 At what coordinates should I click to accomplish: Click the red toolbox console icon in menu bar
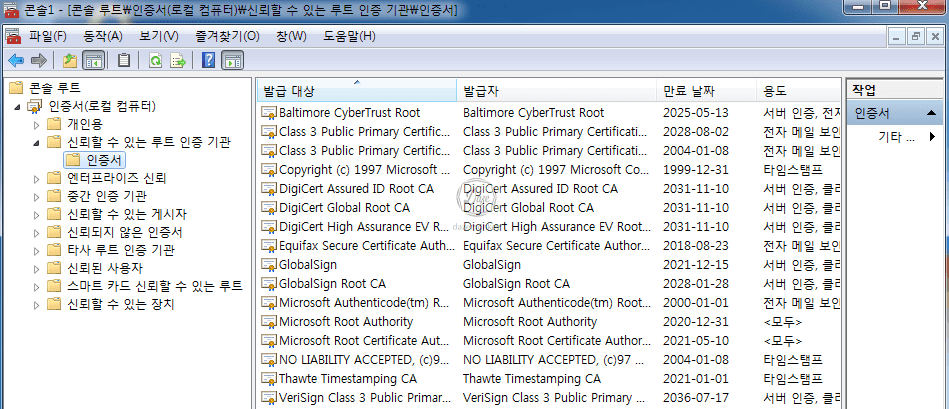13,36
